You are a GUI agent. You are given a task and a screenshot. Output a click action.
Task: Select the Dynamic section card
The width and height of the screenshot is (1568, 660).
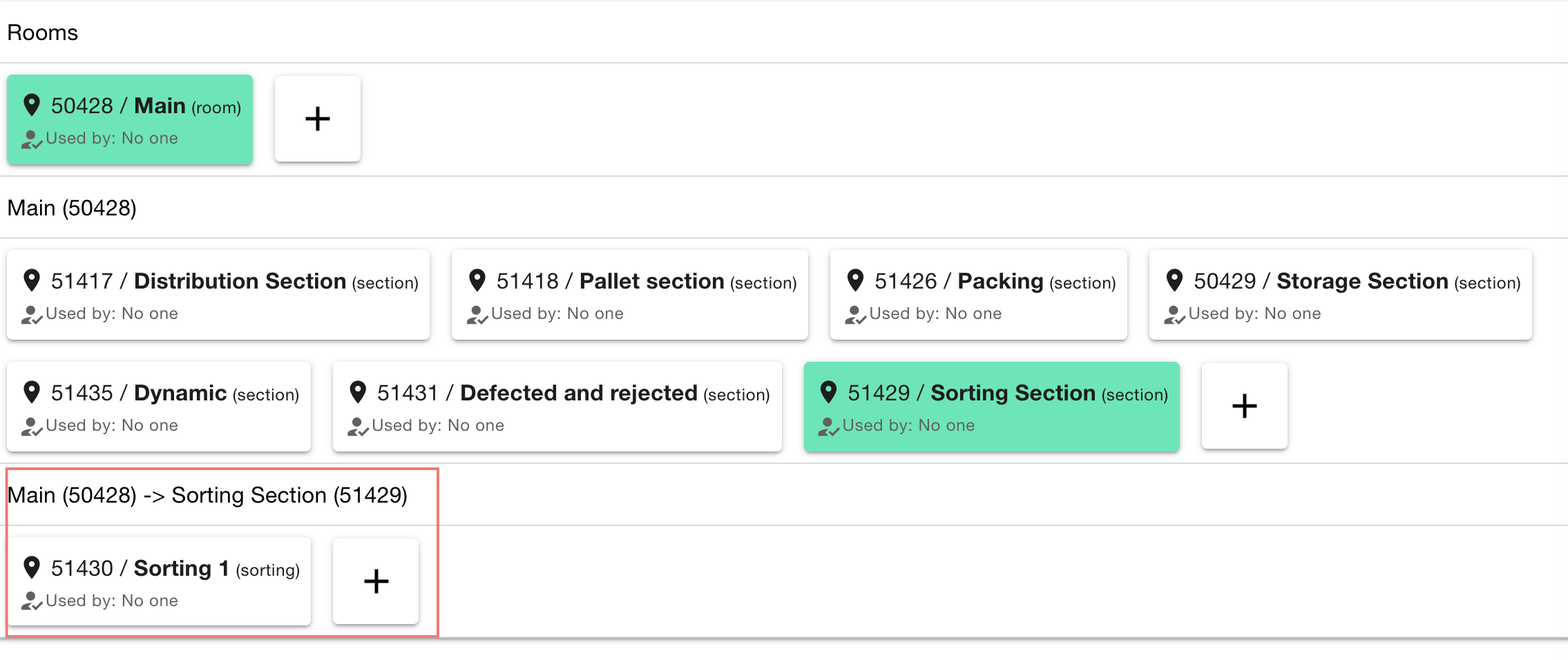coord(159,407)
